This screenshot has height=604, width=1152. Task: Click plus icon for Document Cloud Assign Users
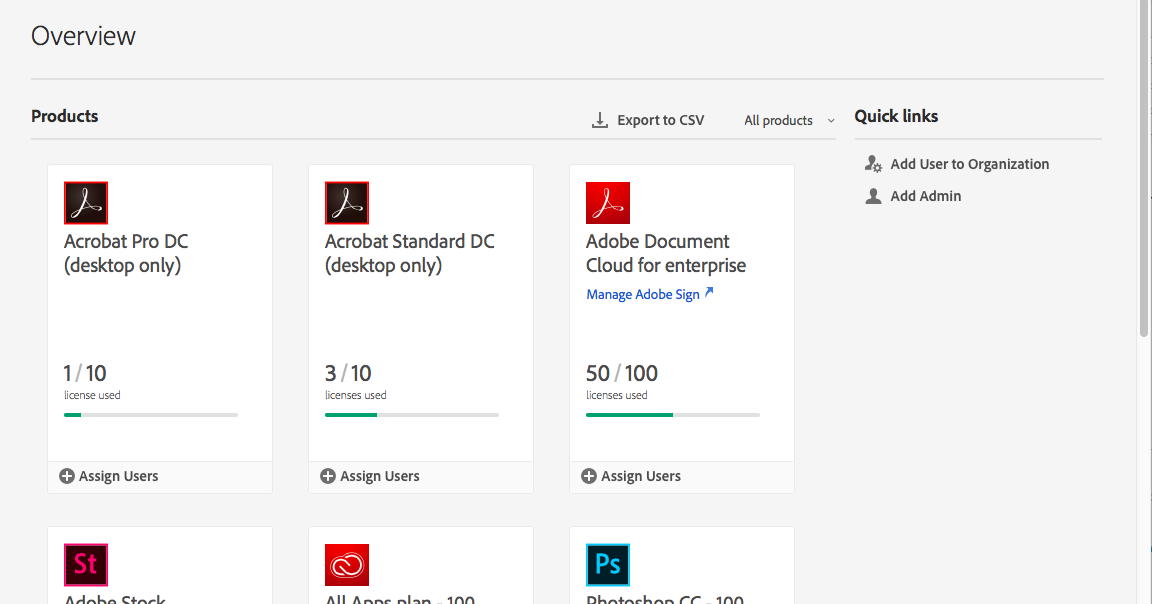pyautogui.click(x=588, y=476)
